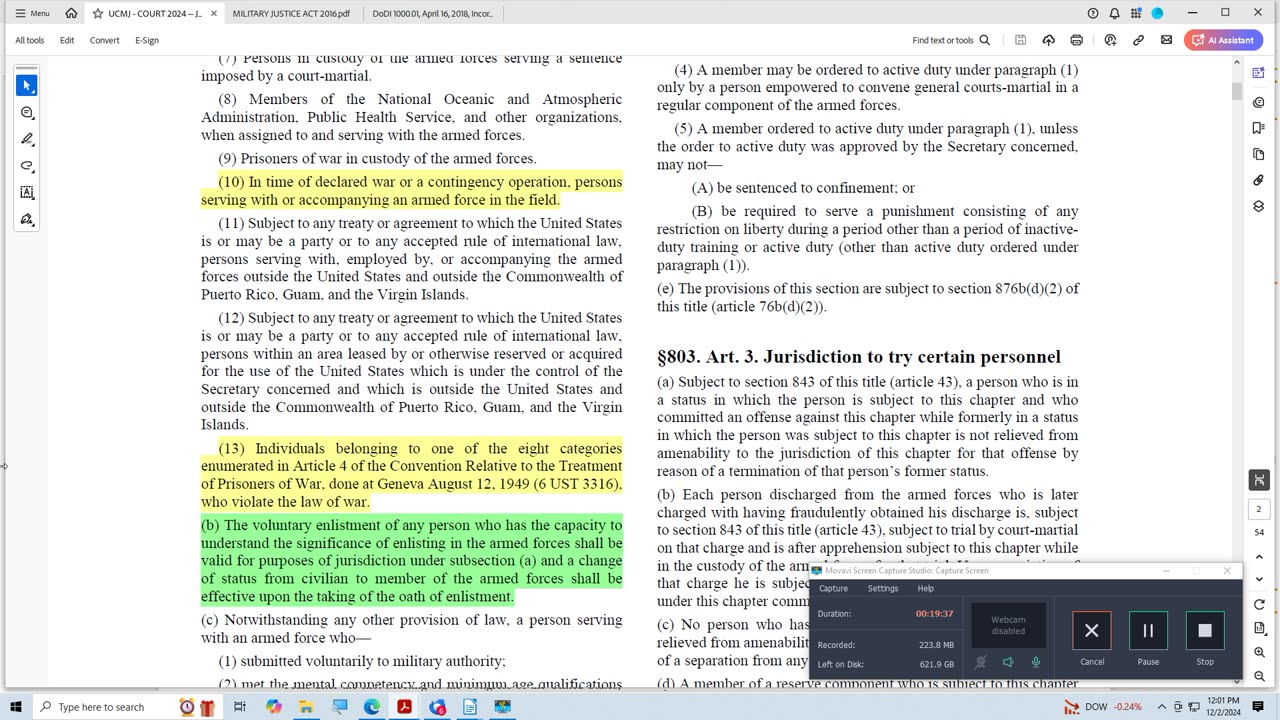Select the zoom magnifier tool in left toolbar
This screenshot has height=720, width=1280.
coord(27,113)
